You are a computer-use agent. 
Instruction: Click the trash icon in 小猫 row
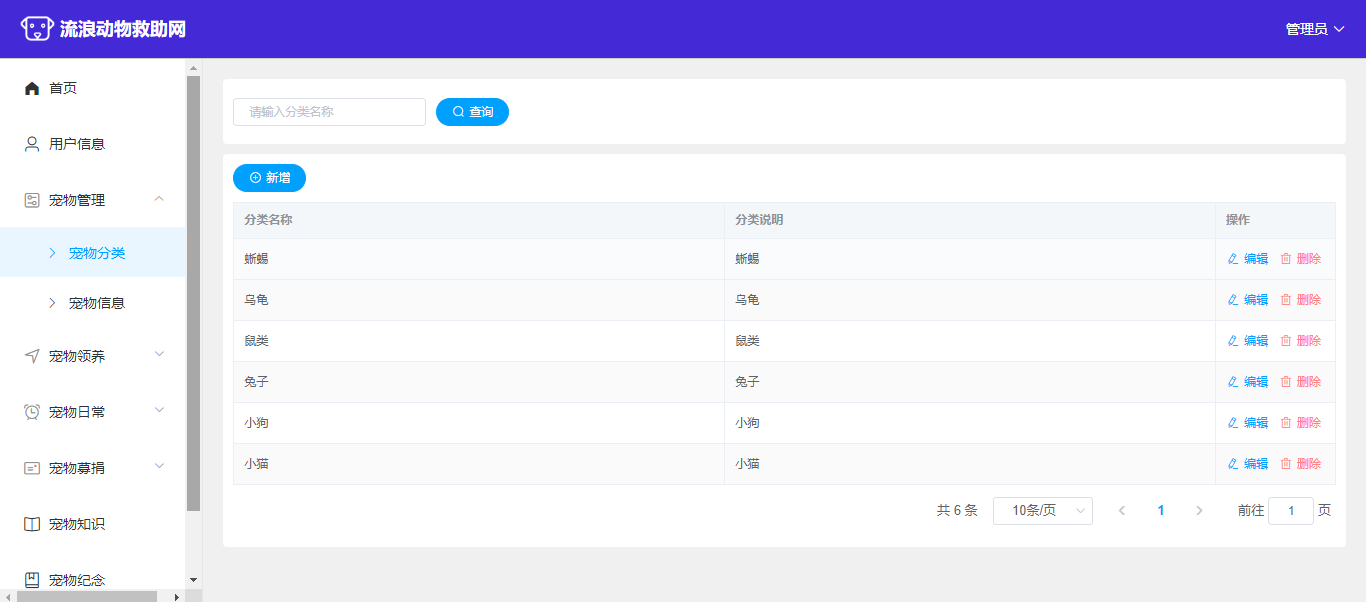(x=1286, y=464)
